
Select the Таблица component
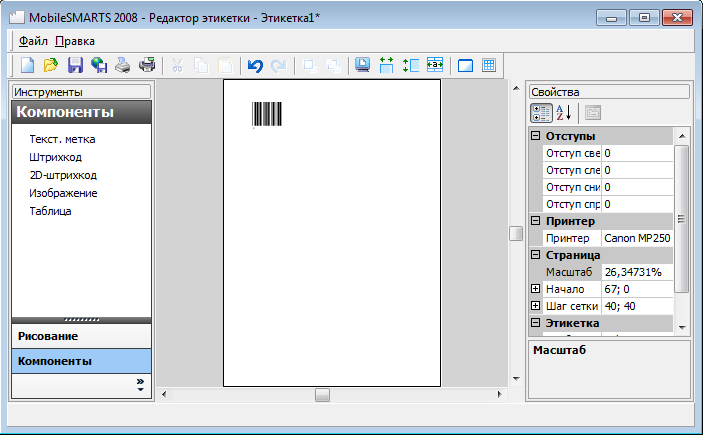pyautogui.click(x=51, y=211)
